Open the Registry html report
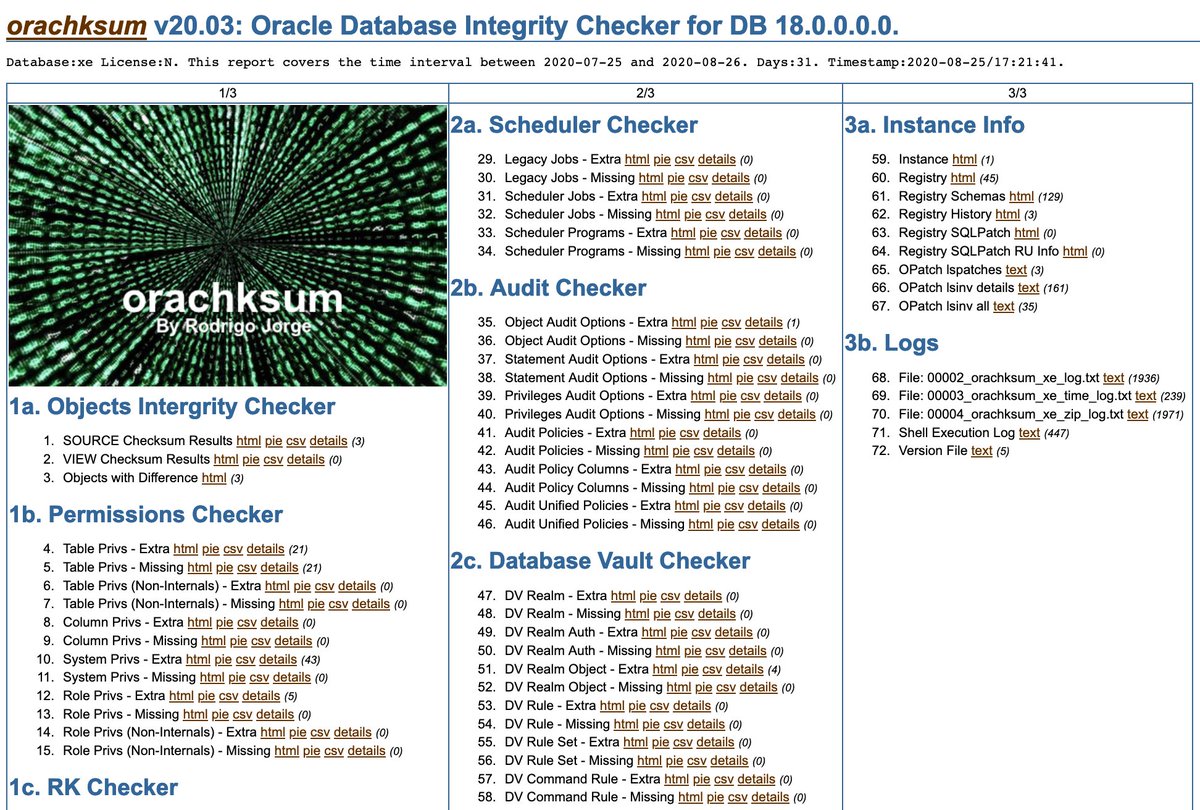1200x810 pixels. pos(963,177)
